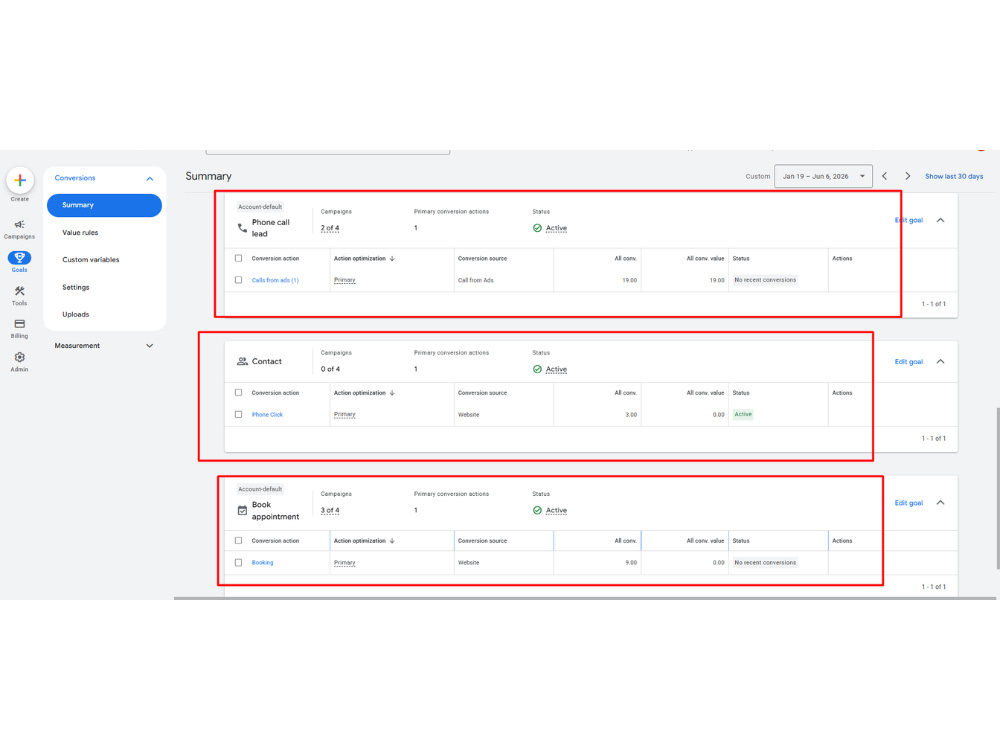Tick header checkbox in Book appointment table
Image resolution: width=1000 pixels, height=750 pixels.
click(239, 541)
